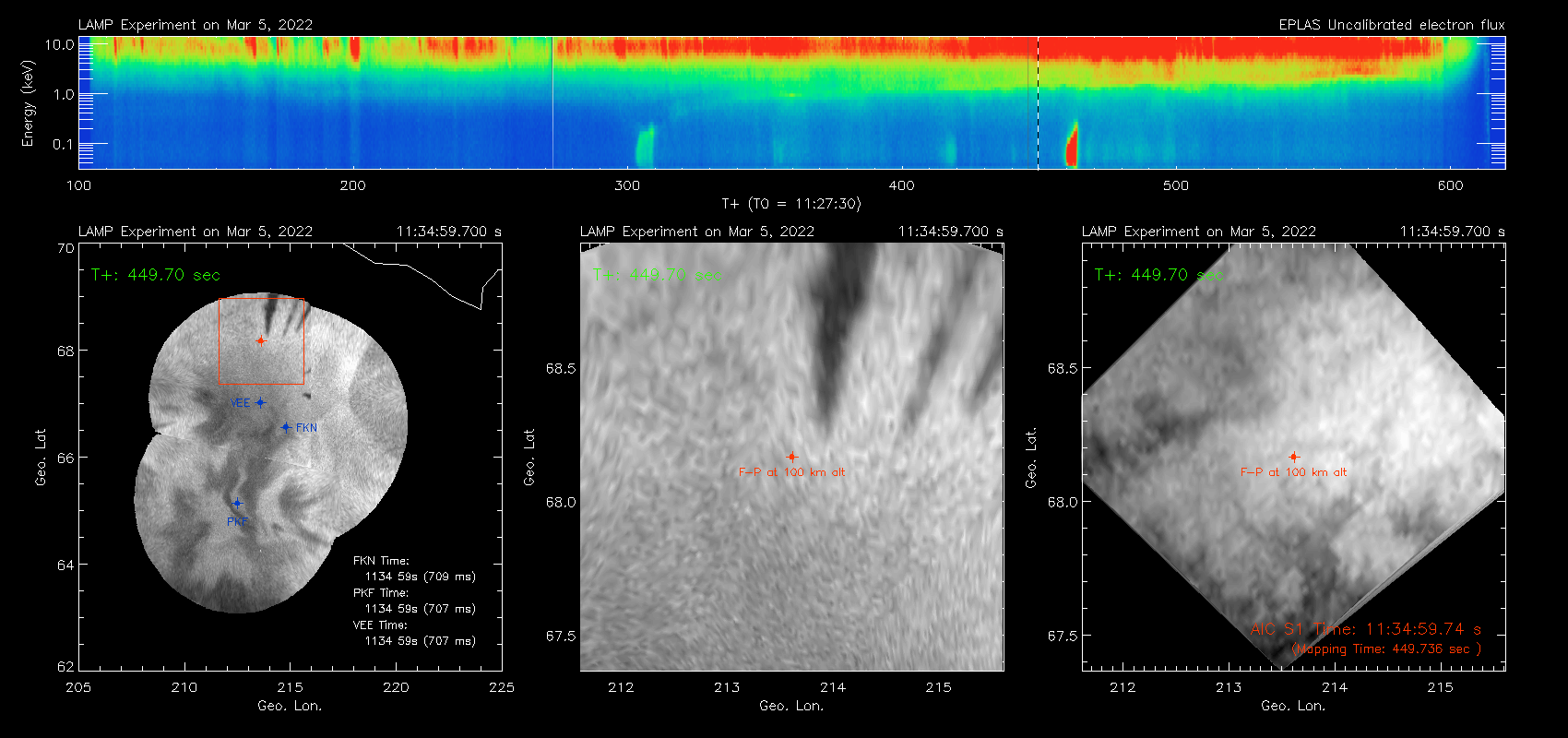Click the '67.5' latitude tick of right panel
The height and width of the screenshot is (738, 1568).
pyautogui.click(x=1063, y=636)
